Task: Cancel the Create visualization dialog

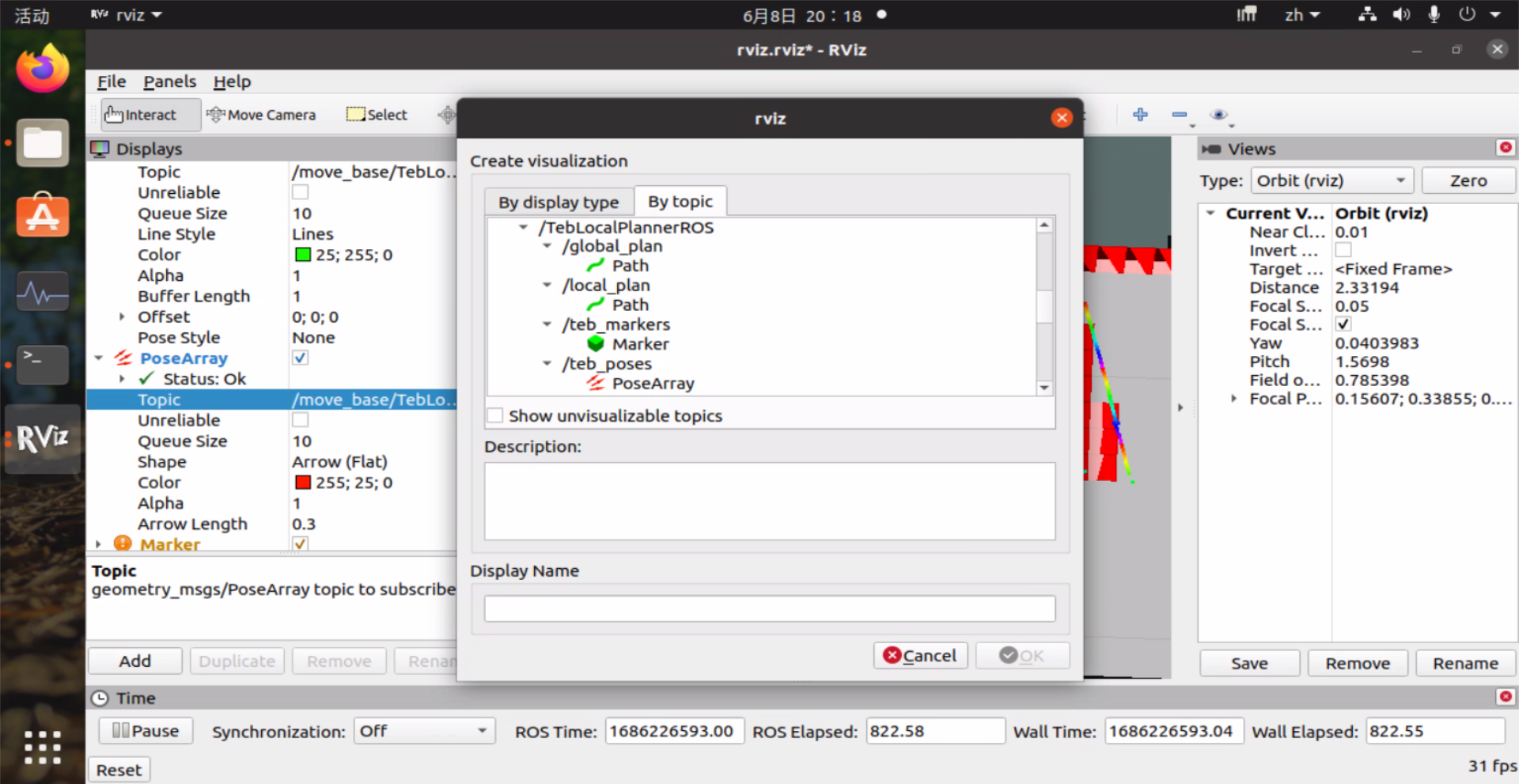Action: 920,656
